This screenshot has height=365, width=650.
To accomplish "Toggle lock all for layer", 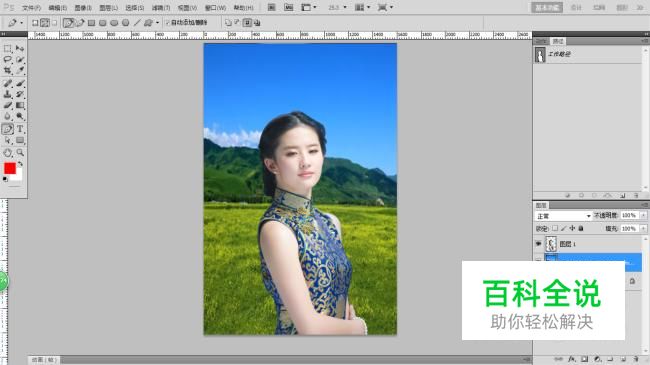I will [581, 229].
